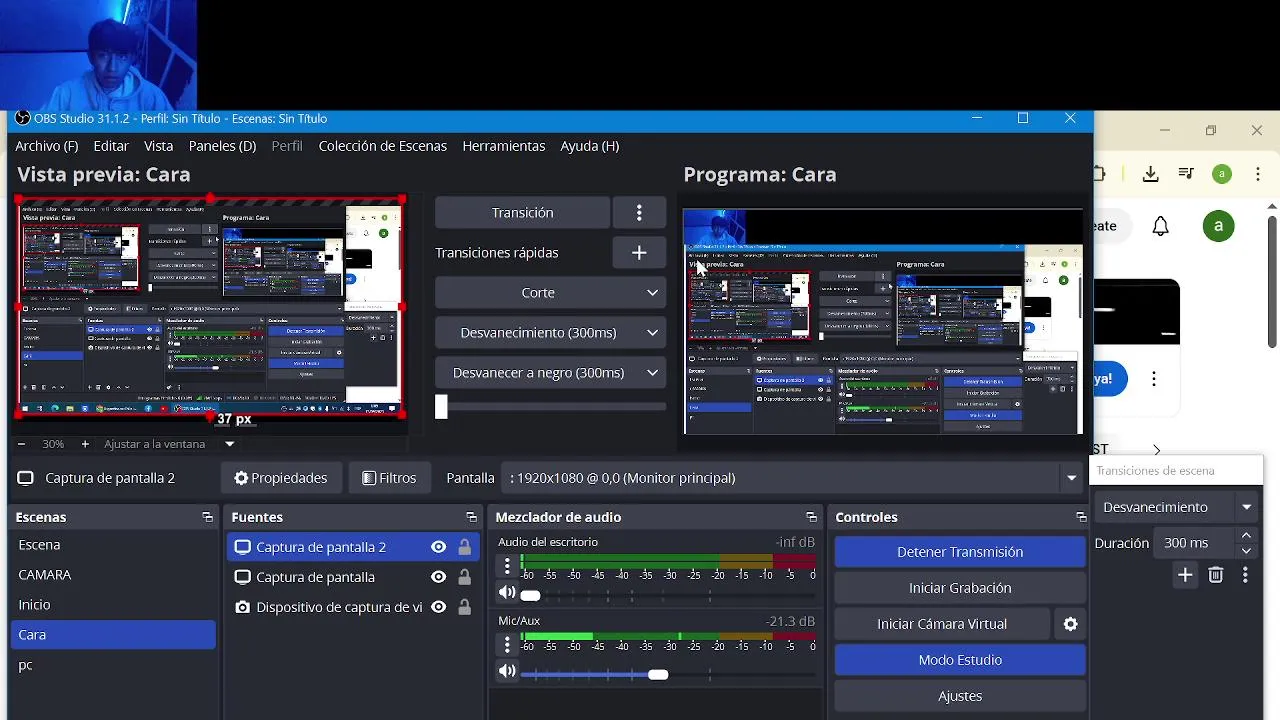This screenshot has width=1280, height=720.
Task: Click the Dispositivo de captura camera icon
Action: 242,607
